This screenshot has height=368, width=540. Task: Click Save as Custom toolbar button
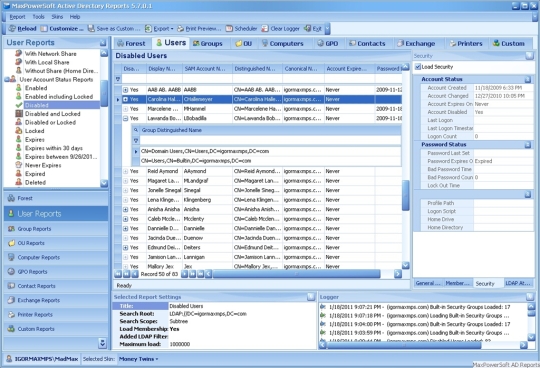(114, 29)
